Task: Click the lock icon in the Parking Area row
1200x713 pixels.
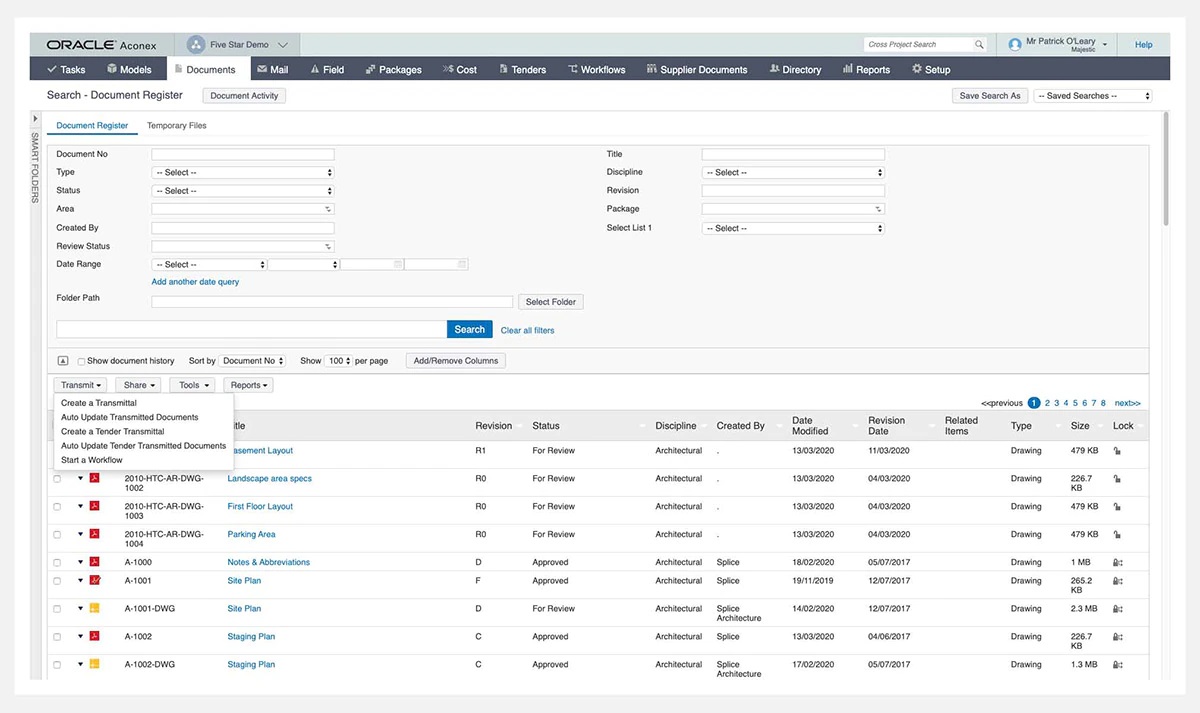Action: click(x=1117, y=535)
